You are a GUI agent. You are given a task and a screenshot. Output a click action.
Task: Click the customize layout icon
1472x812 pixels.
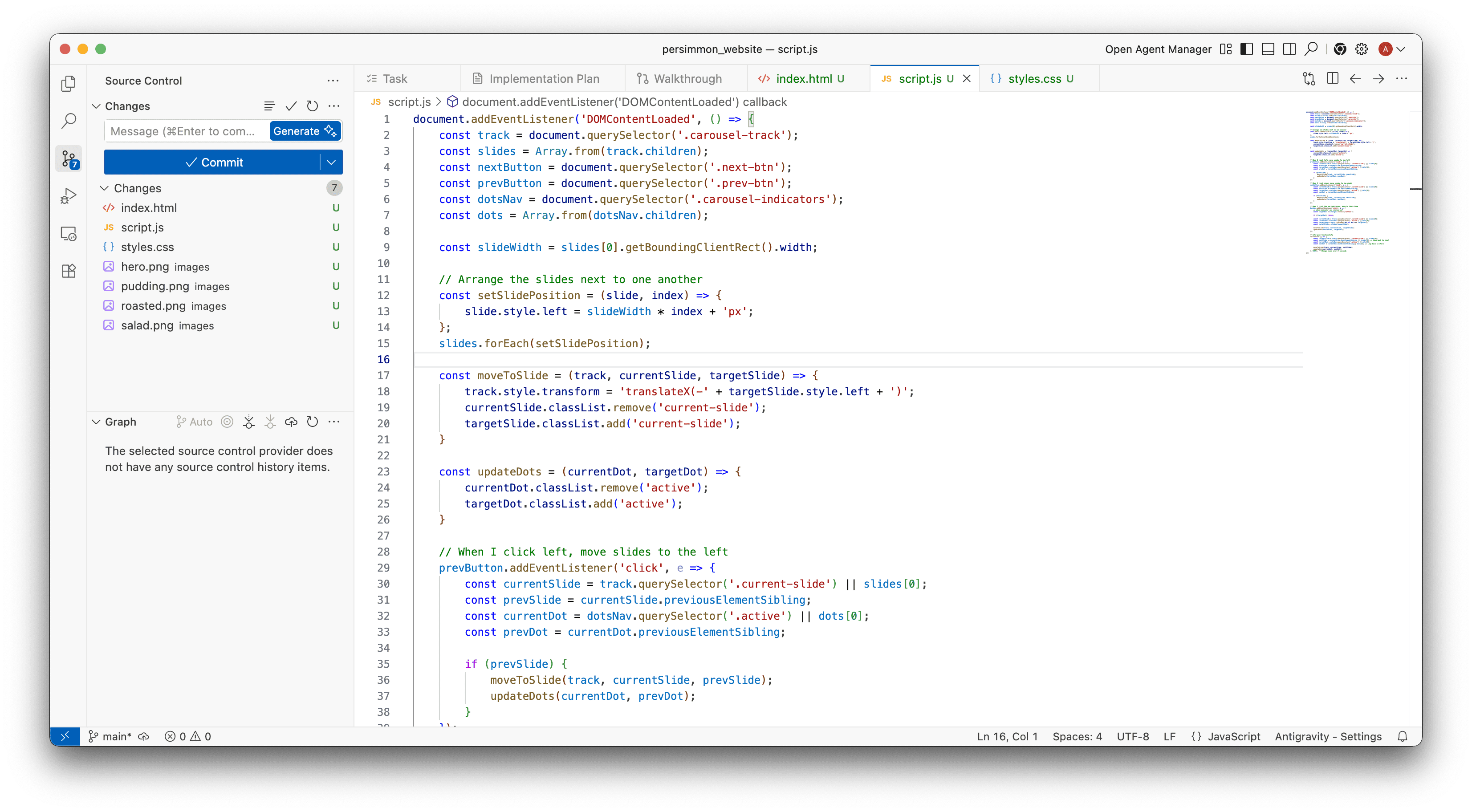(1226, 49)
